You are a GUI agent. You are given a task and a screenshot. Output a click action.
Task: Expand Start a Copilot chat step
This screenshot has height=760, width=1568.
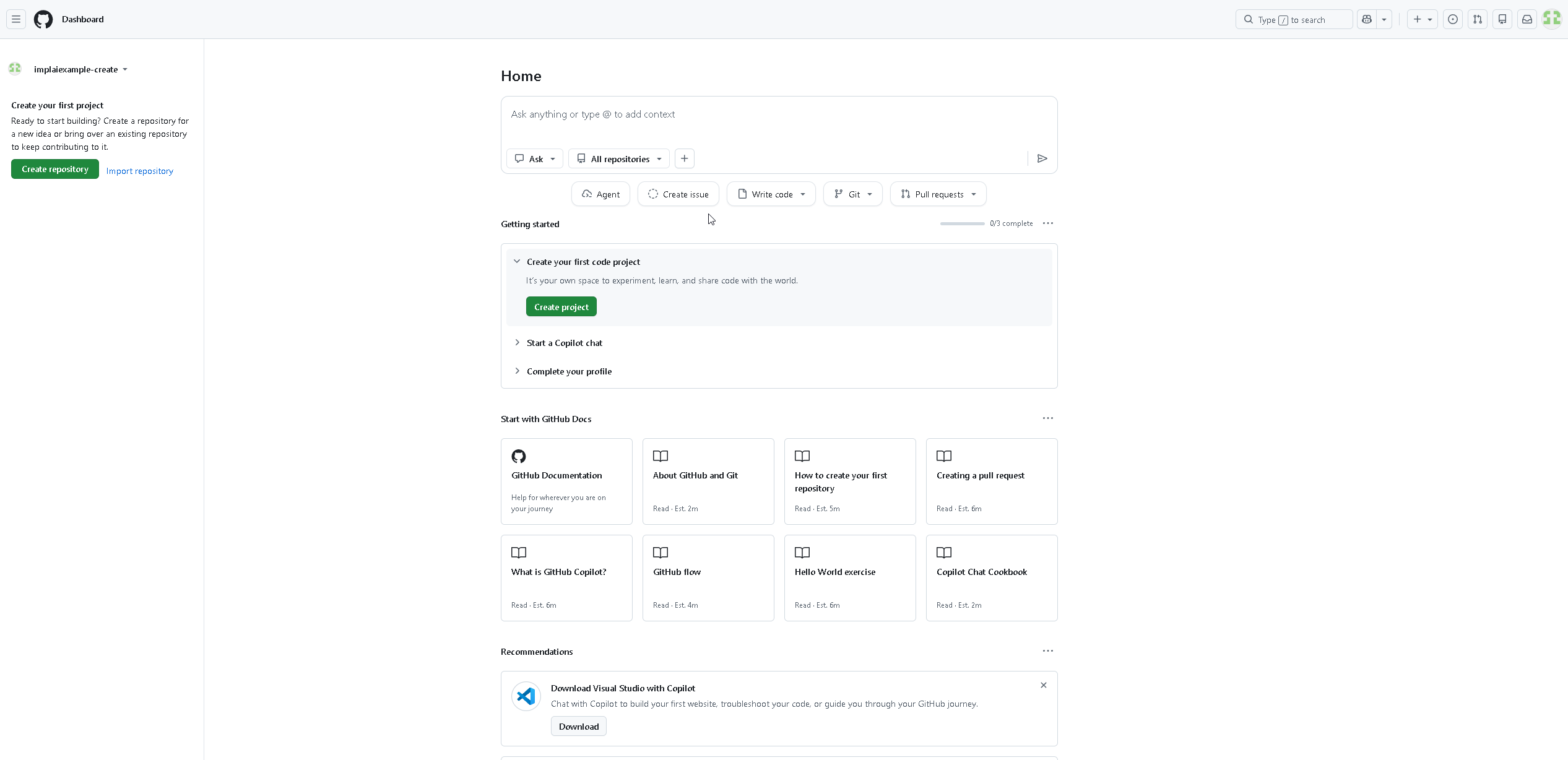[779, 343]
